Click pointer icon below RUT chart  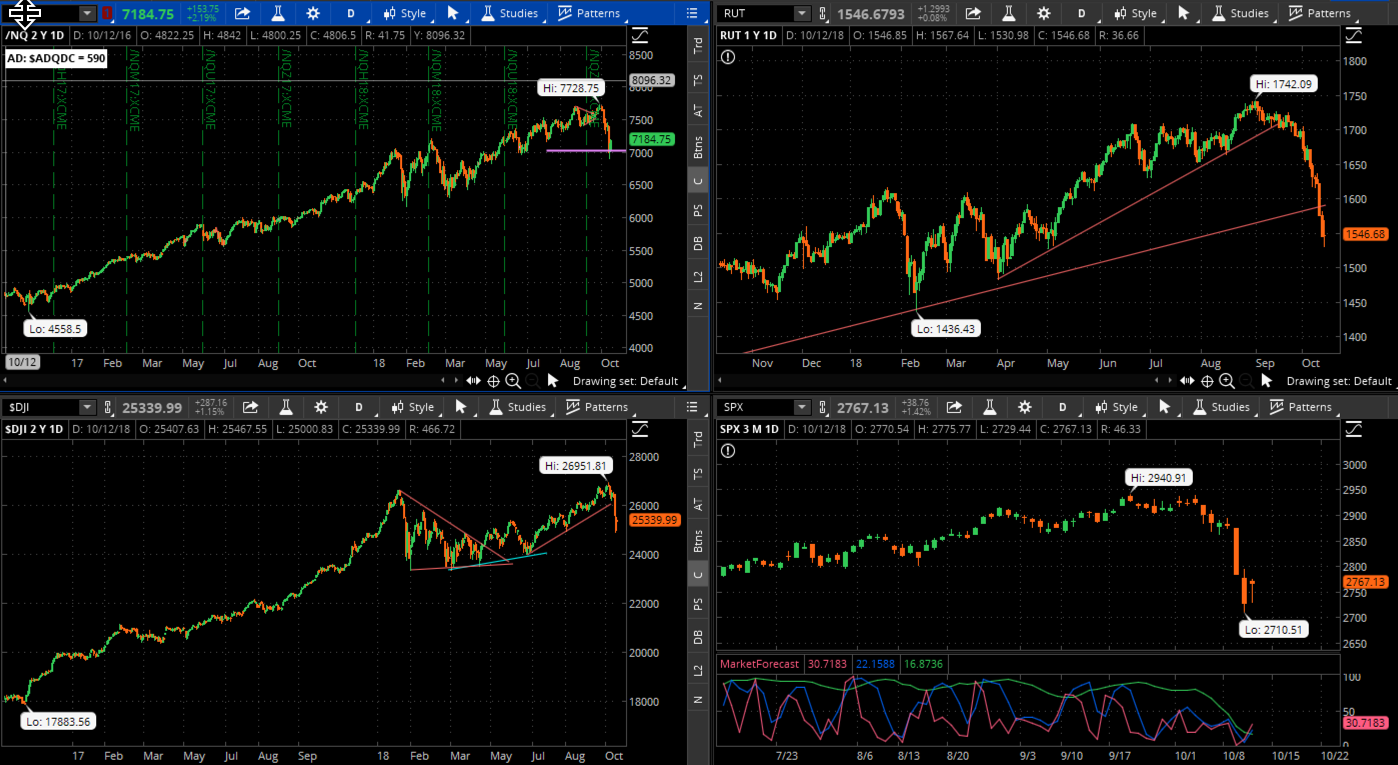pyautogui.click(x=1267, y=381)
